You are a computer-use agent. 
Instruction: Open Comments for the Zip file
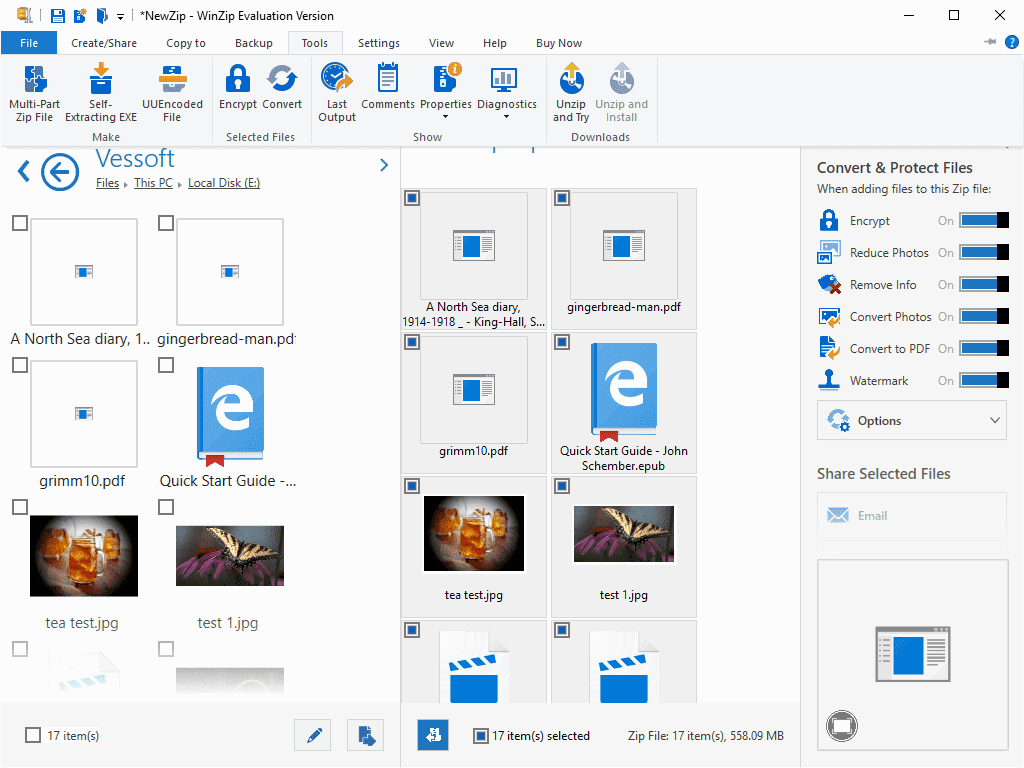pos(388,87)
